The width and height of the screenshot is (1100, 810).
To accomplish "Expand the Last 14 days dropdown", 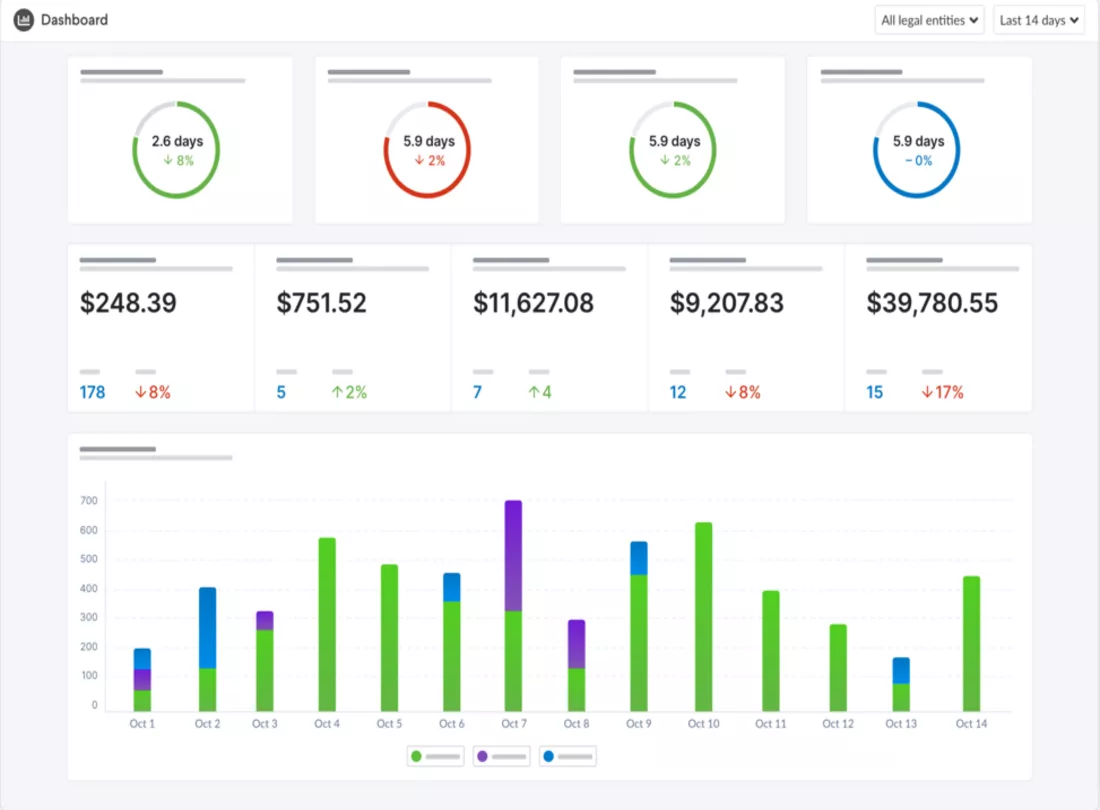I will (1038, 20).
